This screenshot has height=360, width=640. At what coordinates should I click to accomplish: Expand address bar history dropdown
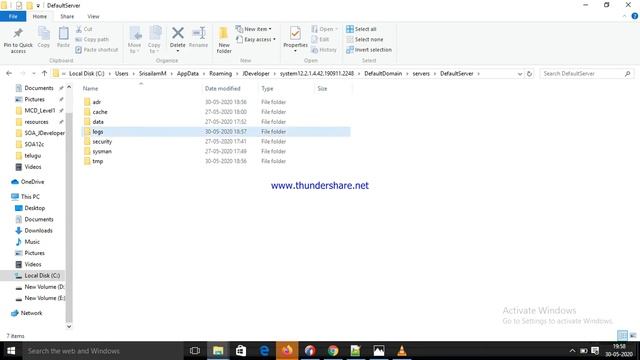[x=520, y=74]
